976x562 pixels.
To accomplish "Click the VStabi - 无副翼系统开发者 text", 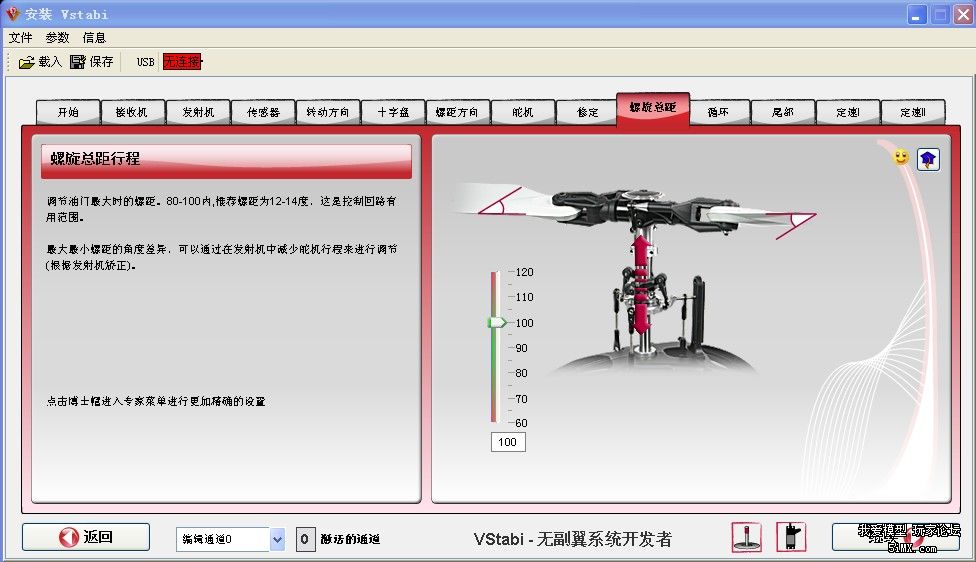I will click(573, 539).
